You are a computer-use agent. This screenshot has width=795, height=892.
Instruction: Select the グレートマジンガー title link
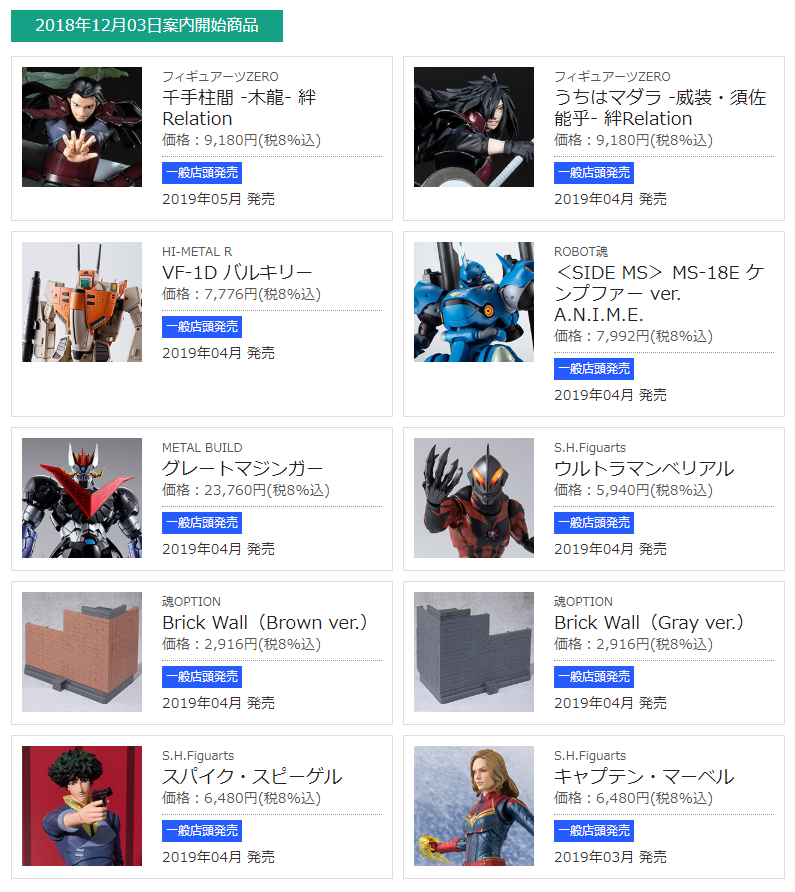coord(242,469)
